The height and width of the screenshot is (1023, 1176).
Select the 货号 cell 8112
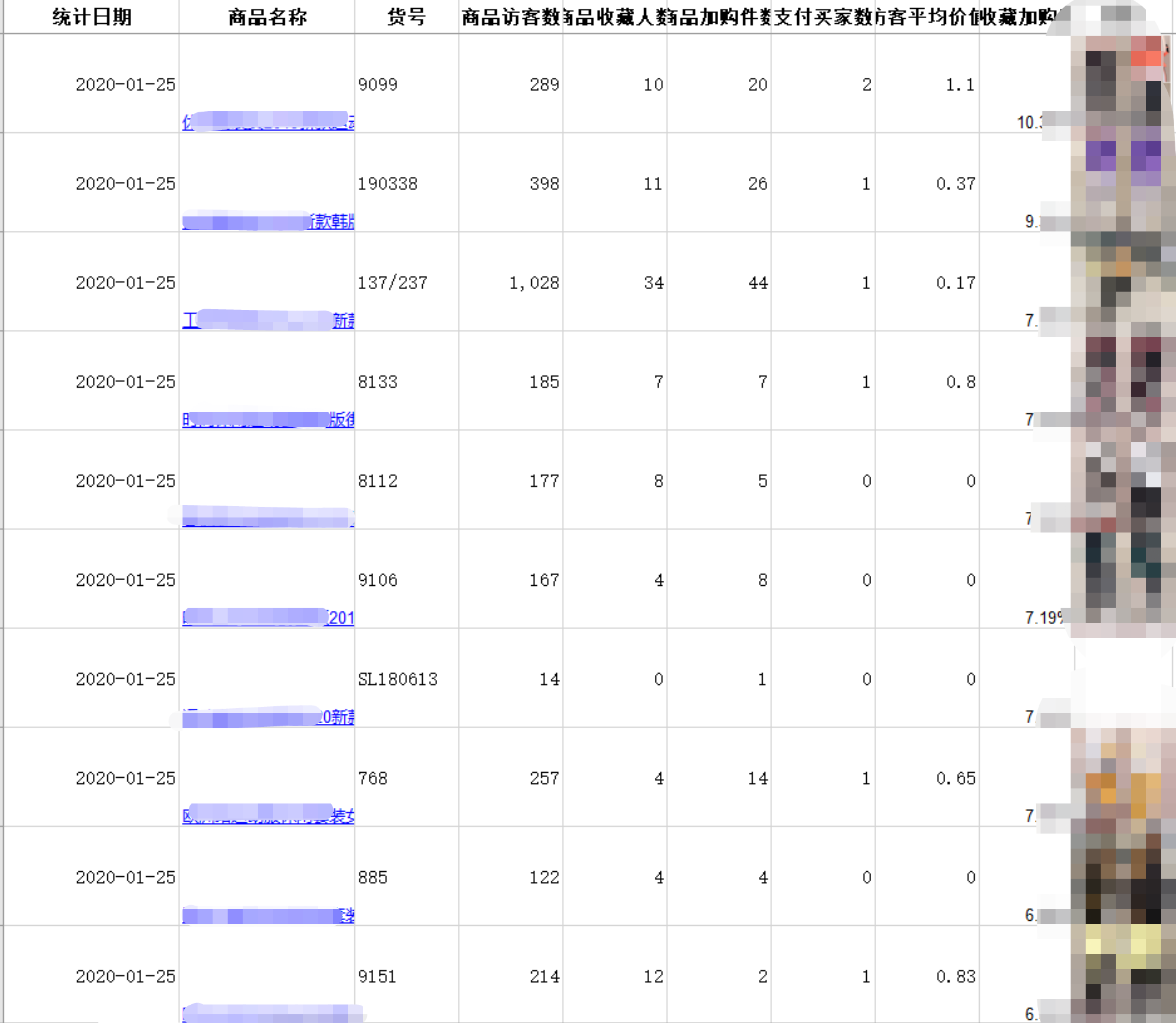coord(406,480)
